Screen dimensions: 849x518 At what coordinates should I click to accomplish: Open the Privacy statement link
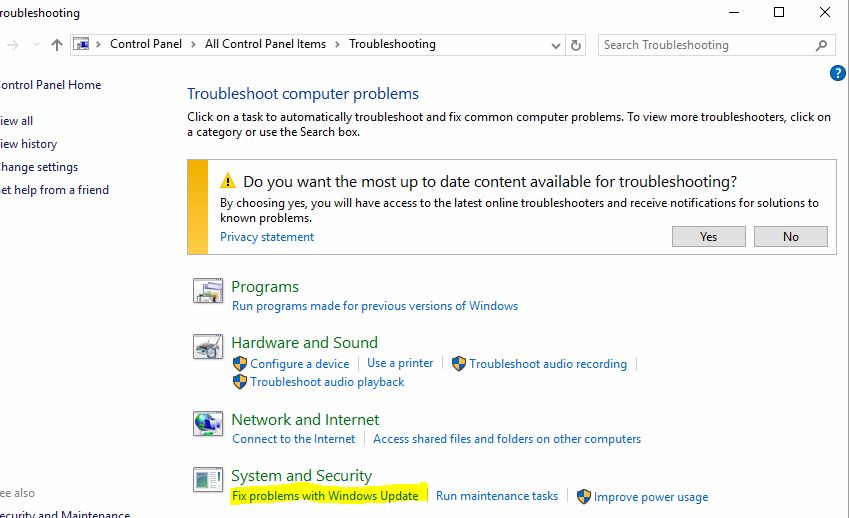pos(267,237)
